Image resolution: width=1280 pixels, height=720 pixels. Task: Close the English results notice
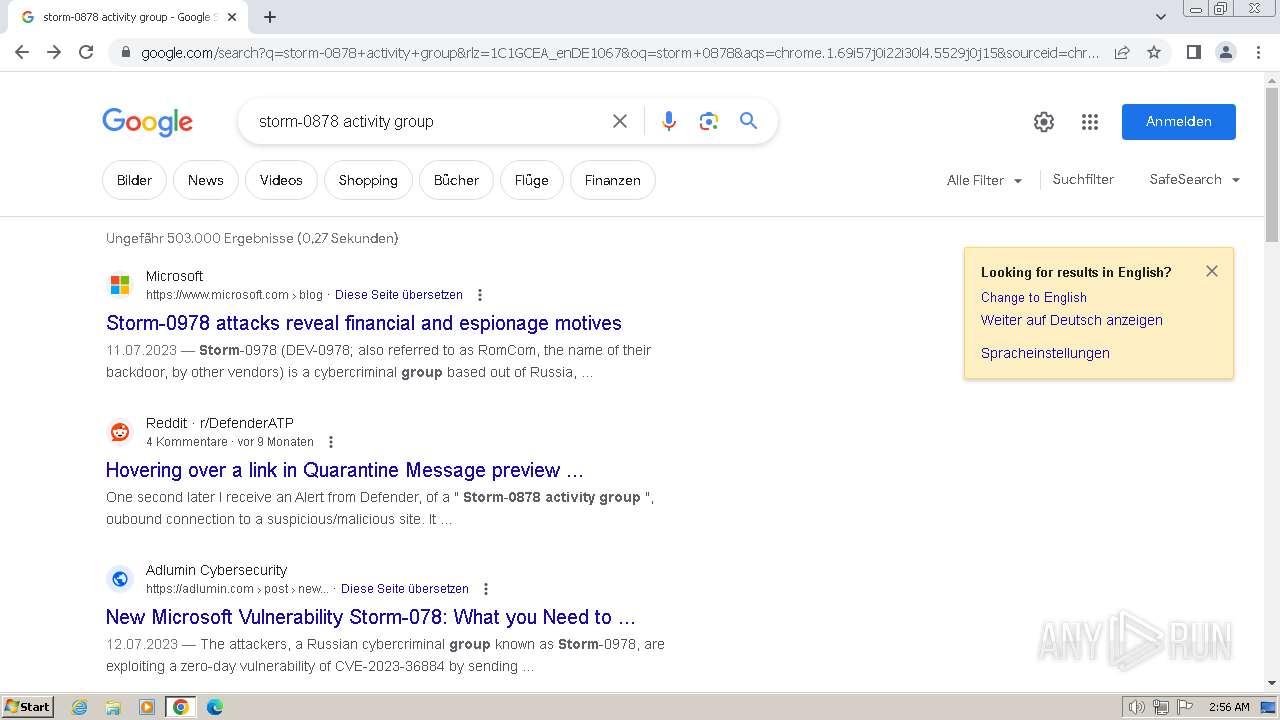pos(1212,271)
